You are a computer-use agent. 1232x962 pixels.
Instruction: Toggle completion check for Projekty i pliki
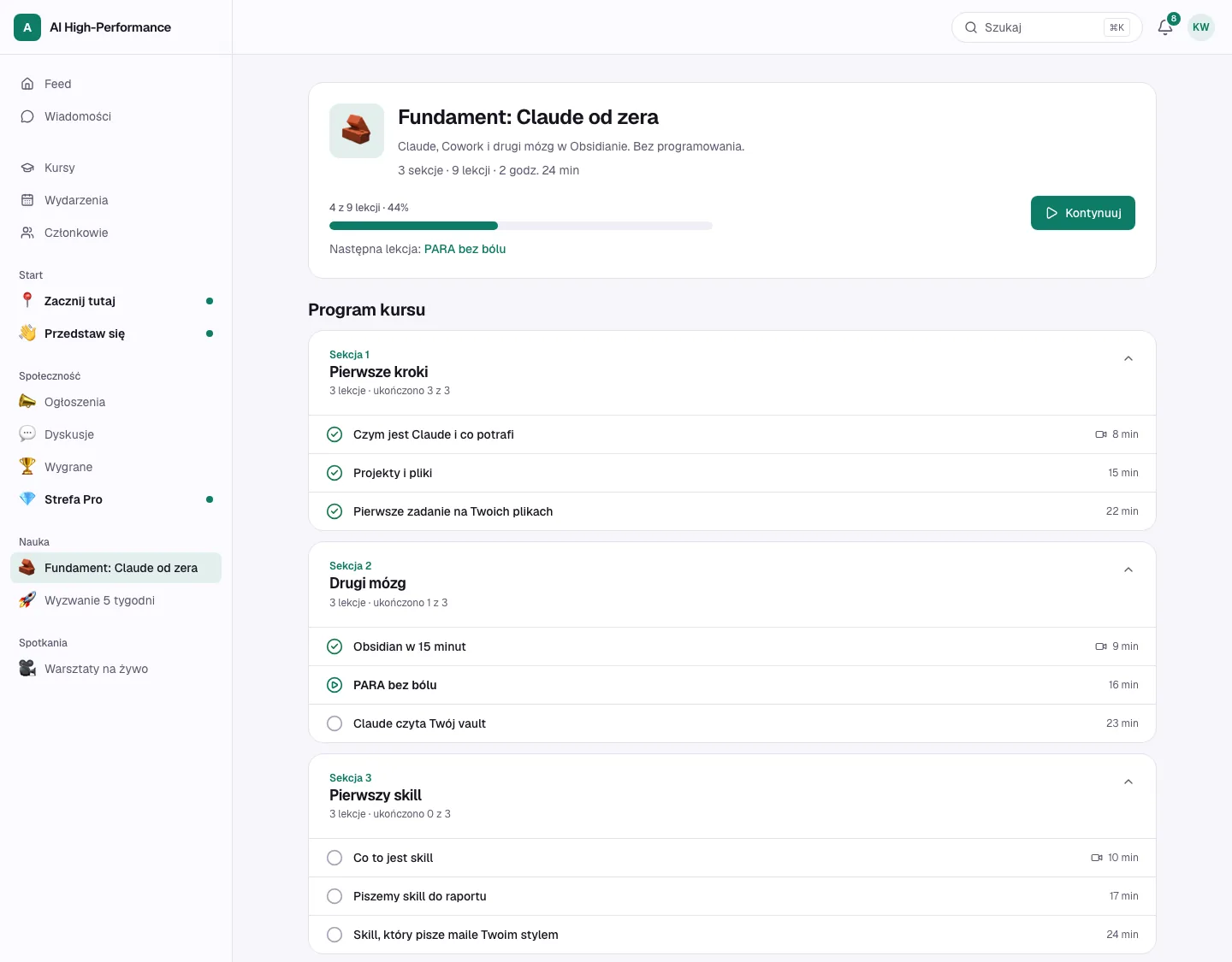335,473
